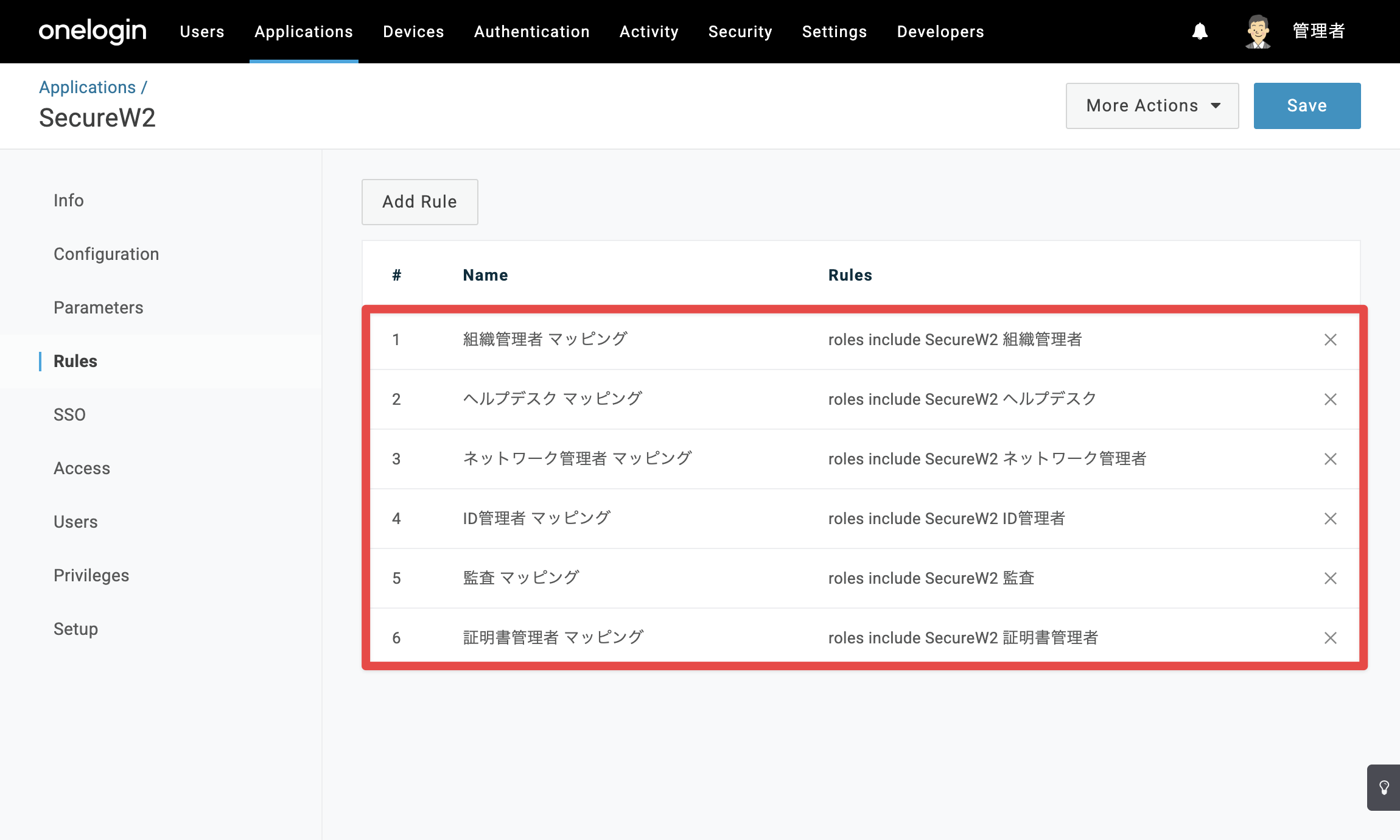The width and height of the screenshot is (1400, 840).
Task: Remove the ID管理者 マッピング rule
Action: pyautogui.click(x=1331, y=519)
